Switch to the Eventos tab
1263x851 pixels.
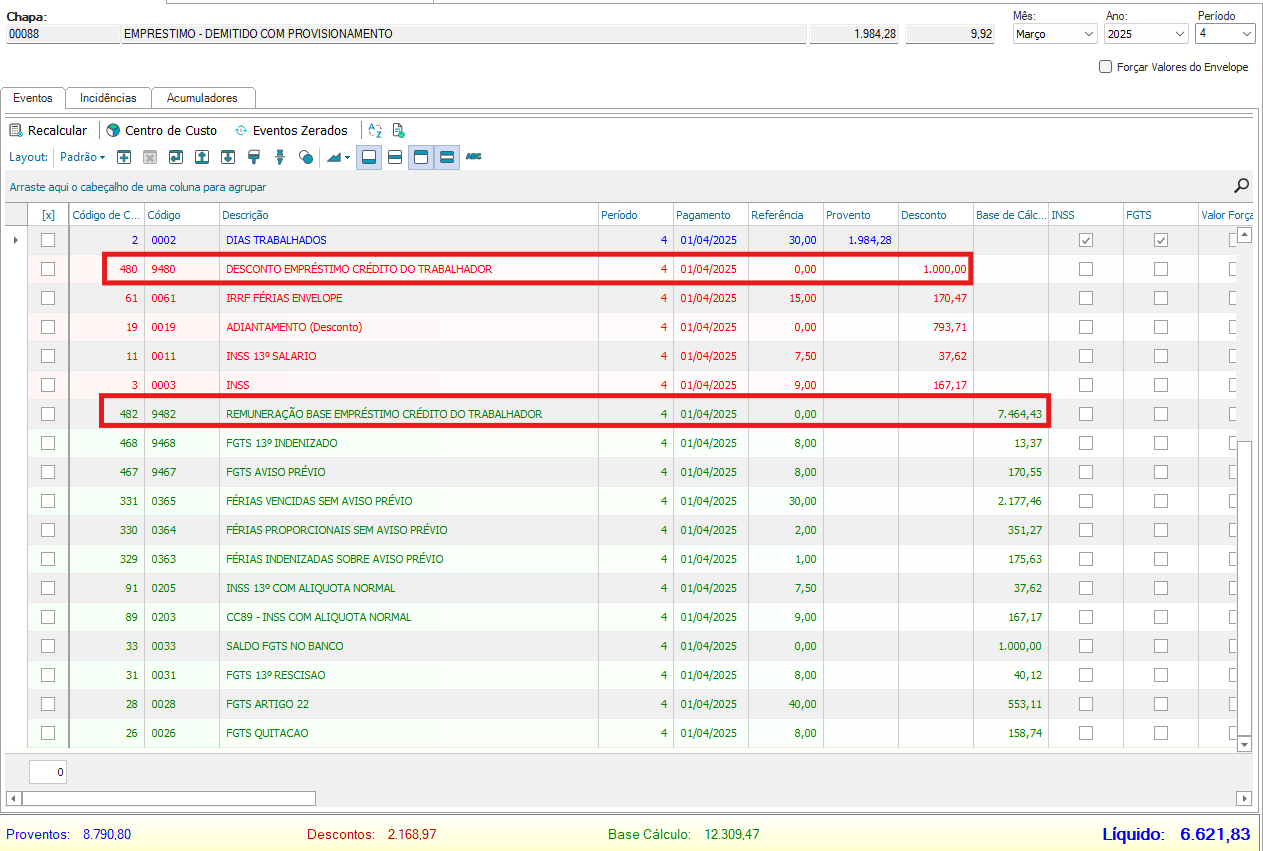pyautogui.click(x=33, y=98)
